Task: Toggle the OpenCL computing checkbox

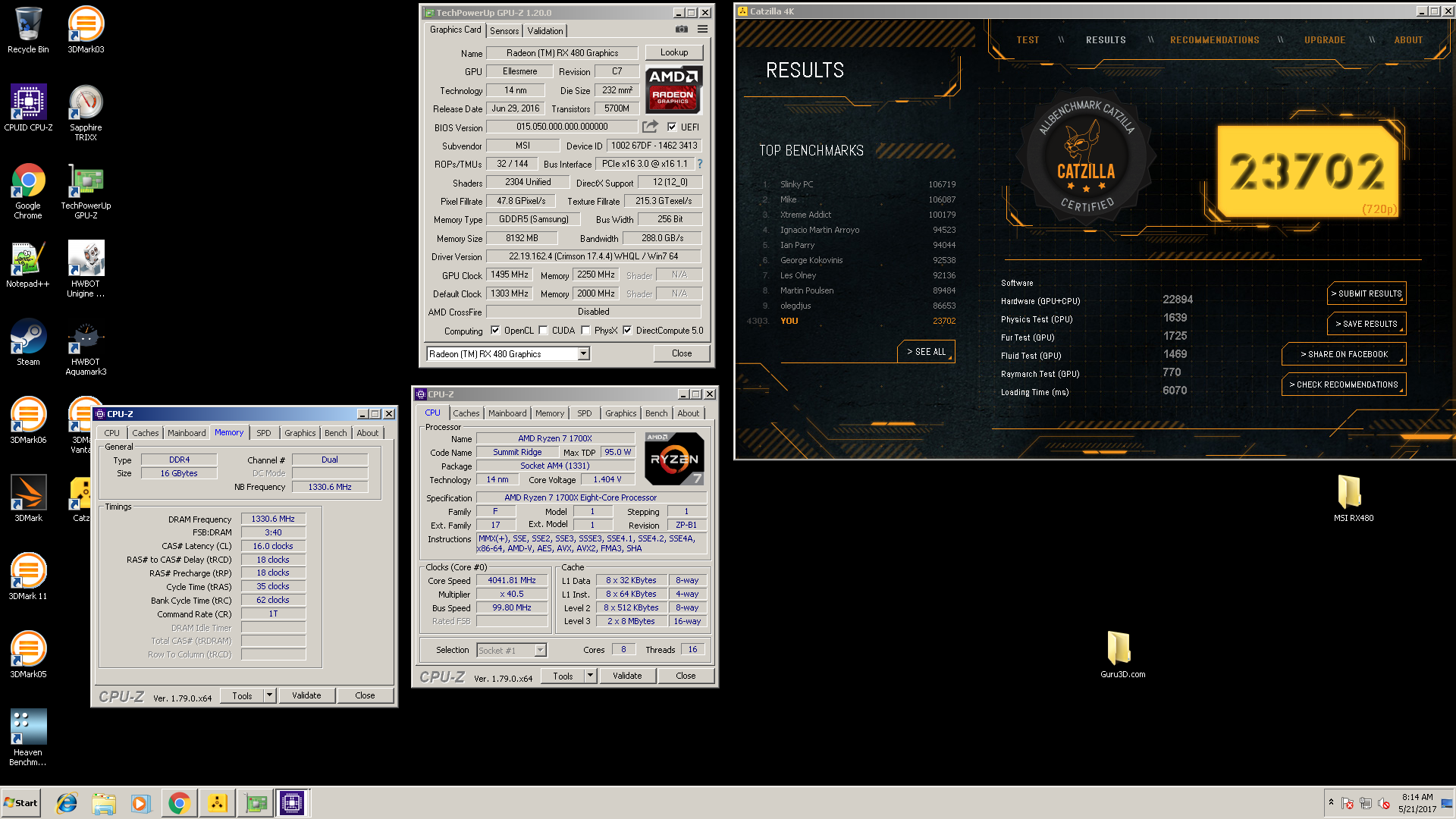Action: pos(495,330)
